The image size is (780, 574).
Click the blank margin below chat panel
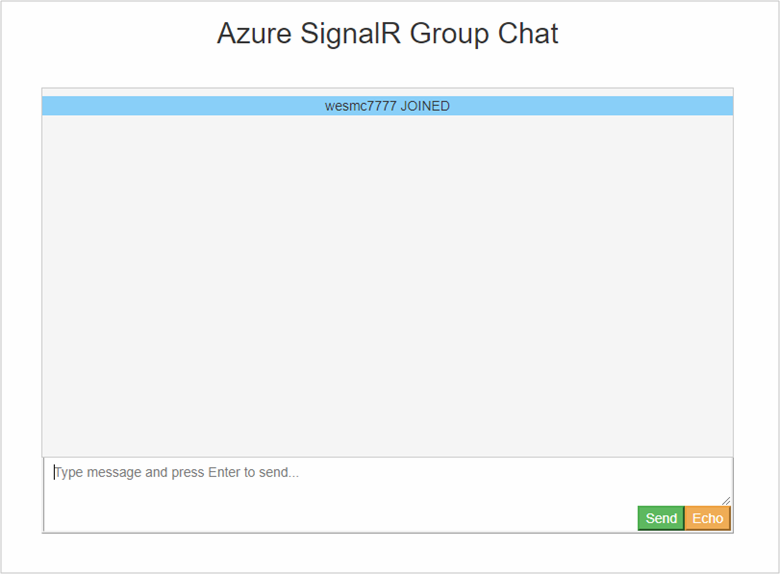[x=388, y=552]
